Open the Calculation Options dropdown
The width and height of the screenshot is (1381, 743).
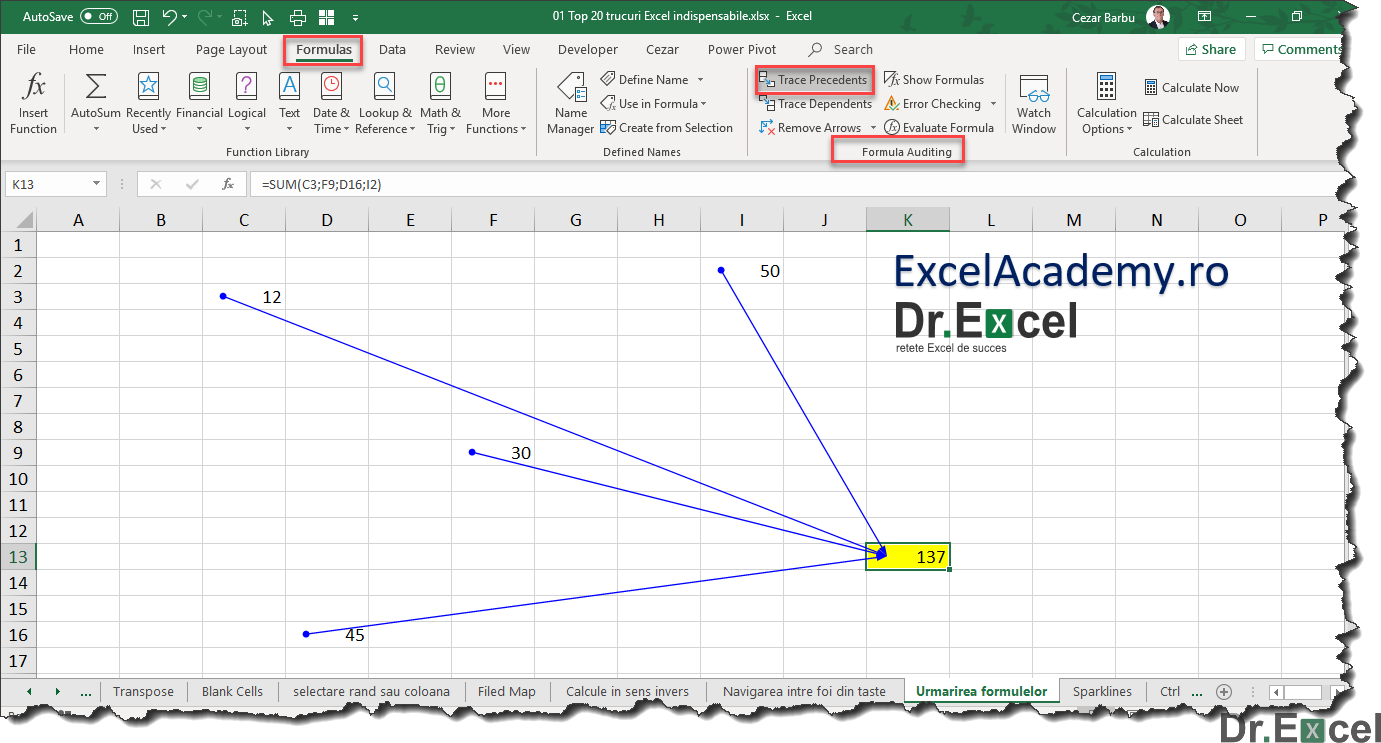[1106, 103]
